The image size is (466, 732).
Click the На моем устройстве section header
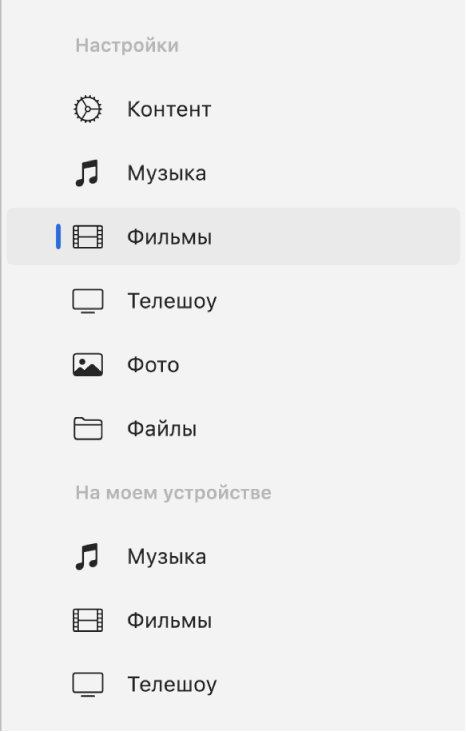173,493
